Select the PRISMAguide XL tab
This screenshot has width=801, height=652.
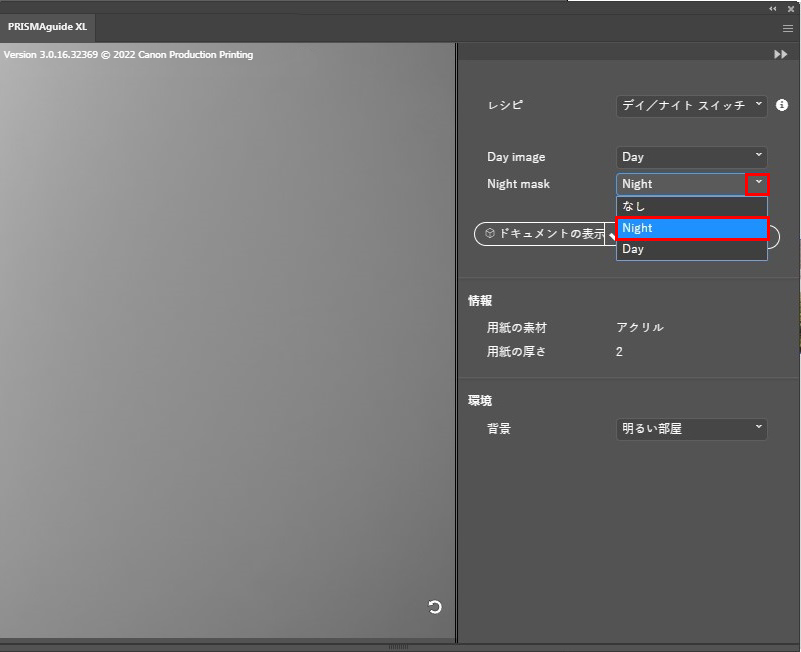click(x=48, y=27)
